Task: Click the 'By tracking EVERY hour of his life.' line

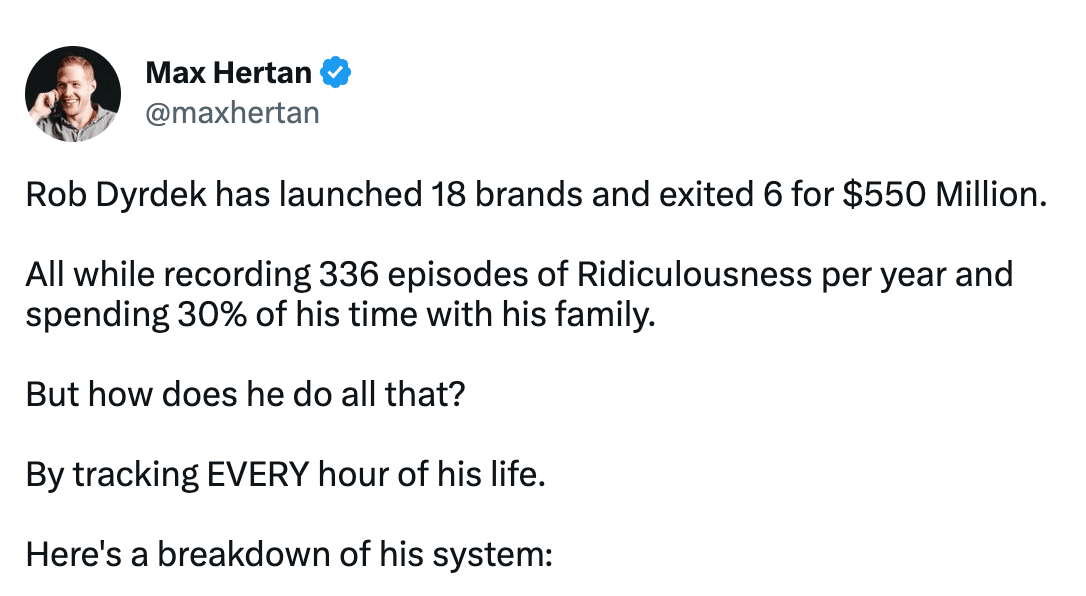Action: point(285,476)
